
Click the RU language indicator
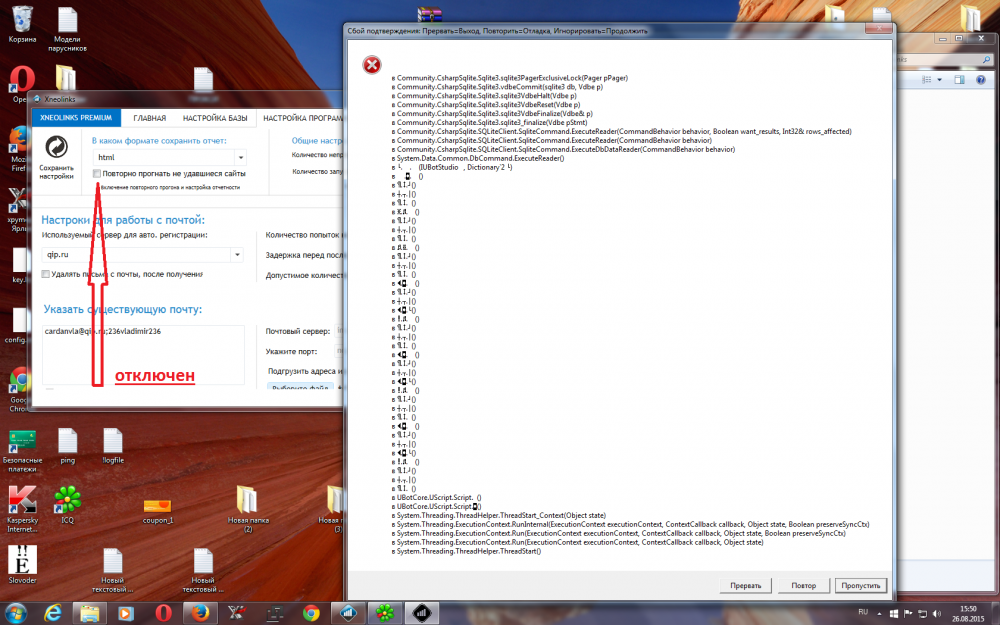point(863,612)
